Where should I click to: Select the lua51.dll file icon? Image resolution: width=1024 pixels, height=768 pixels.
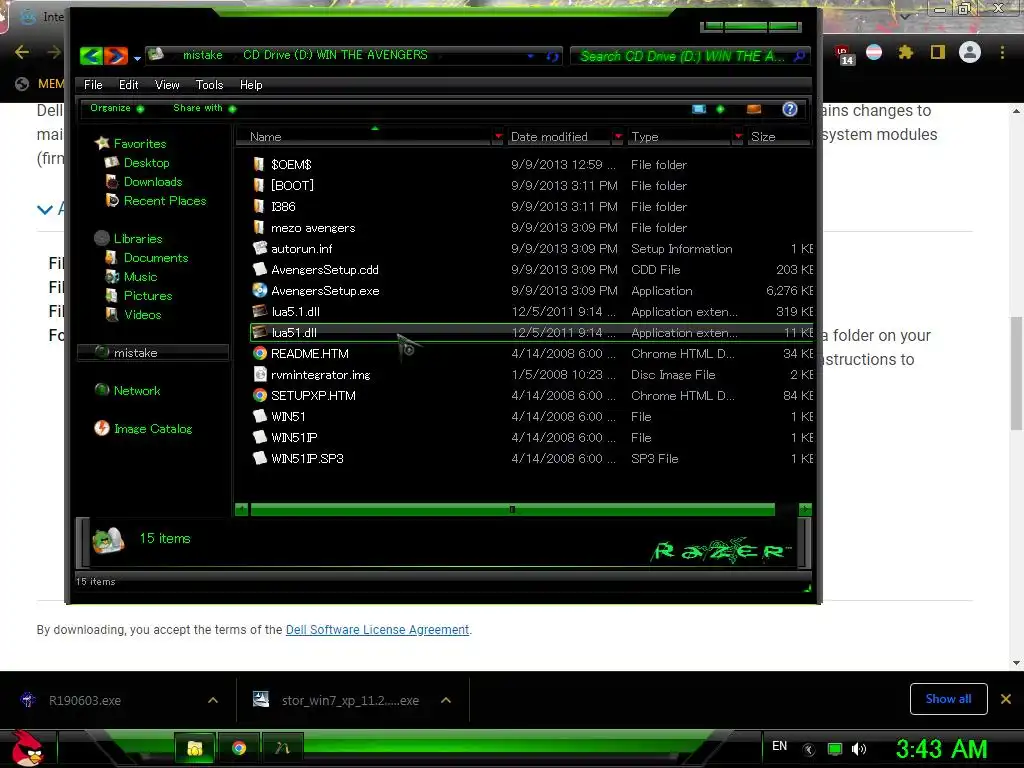click(x=260, y=332)
